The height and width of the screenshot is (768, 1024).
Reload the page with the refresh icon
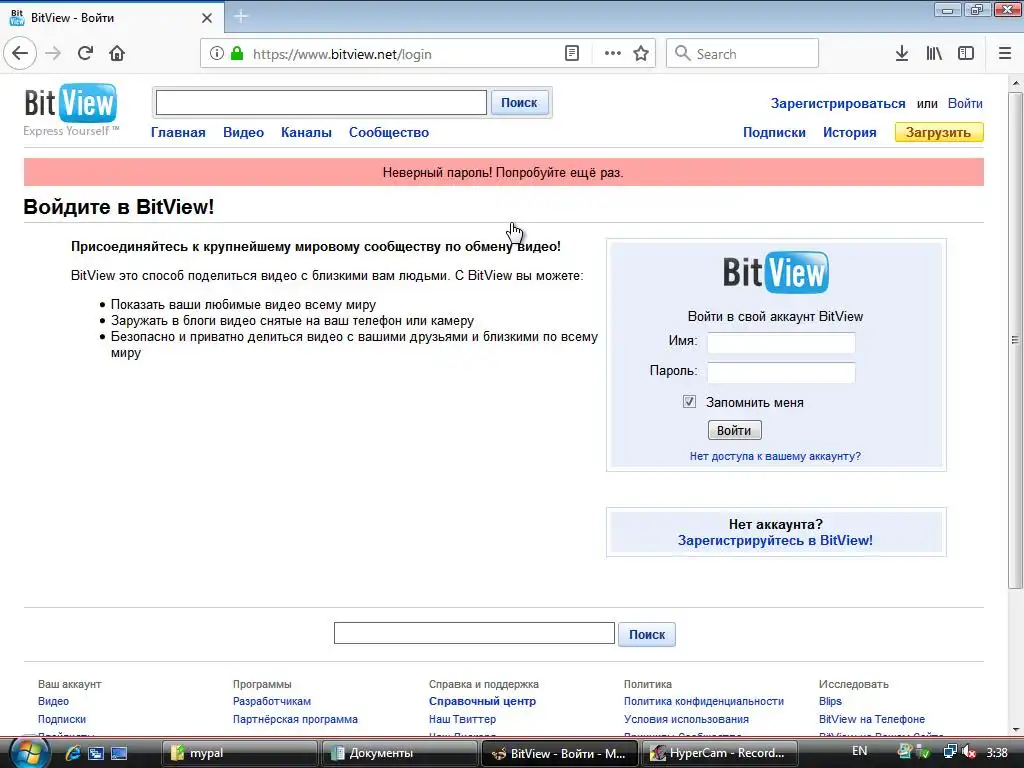point(85,54)
